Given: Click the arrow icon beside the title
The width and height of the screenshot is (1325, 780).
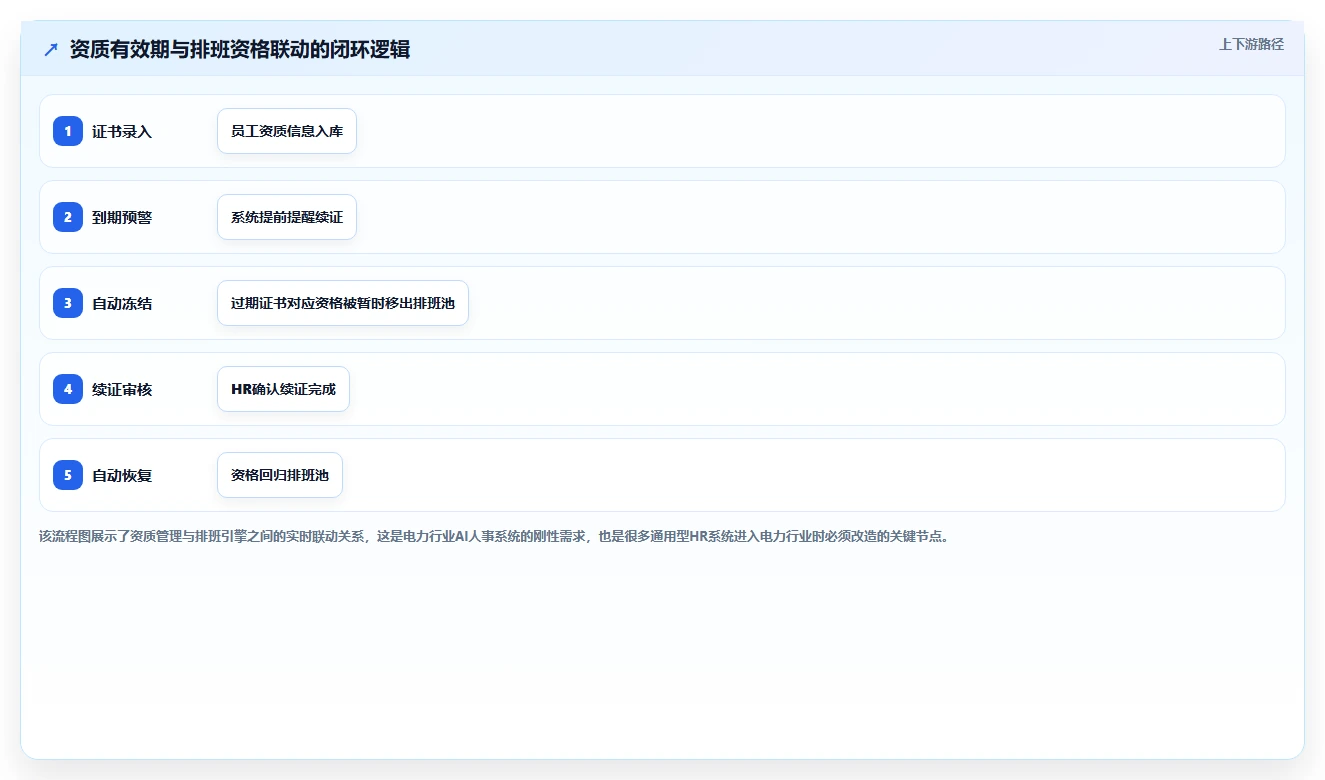Looking at the screenshot, I should pyautogui.click(x=51, y=49).
